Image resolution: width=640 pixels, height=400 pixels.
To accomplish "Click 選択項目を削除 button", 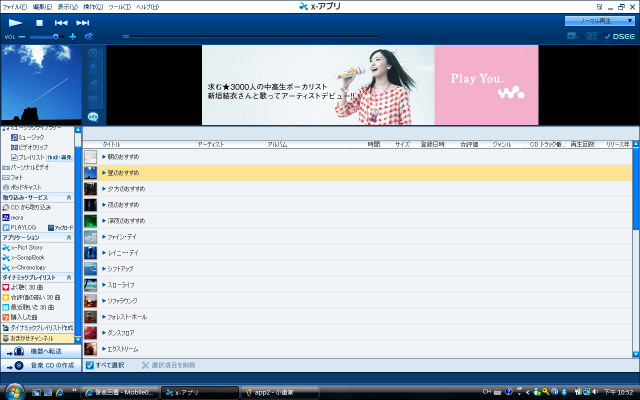I will pyautogui.click(x=168, y=365).
